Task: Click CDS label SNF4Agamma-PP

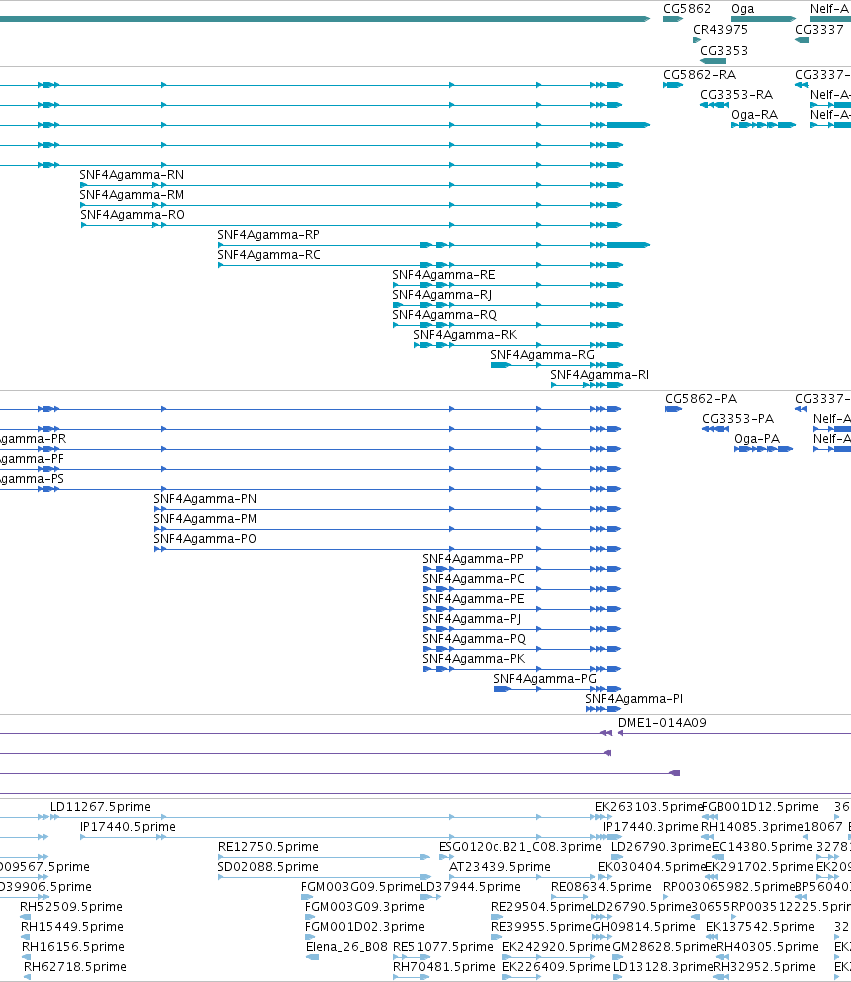Action: [473, 559]
